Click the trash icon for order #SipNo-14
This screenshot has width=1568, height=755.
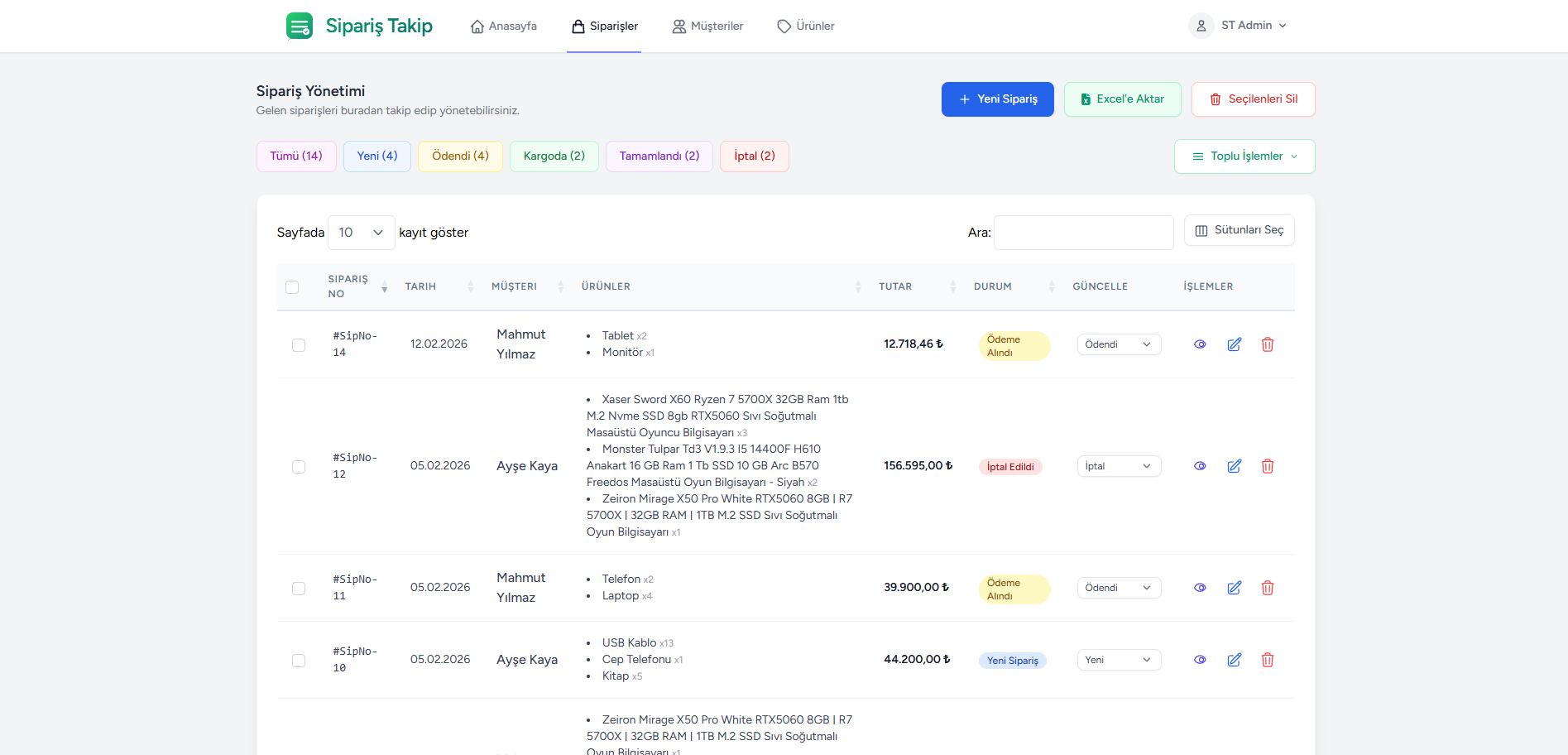pyautogui.click(x=1267, y=344)
